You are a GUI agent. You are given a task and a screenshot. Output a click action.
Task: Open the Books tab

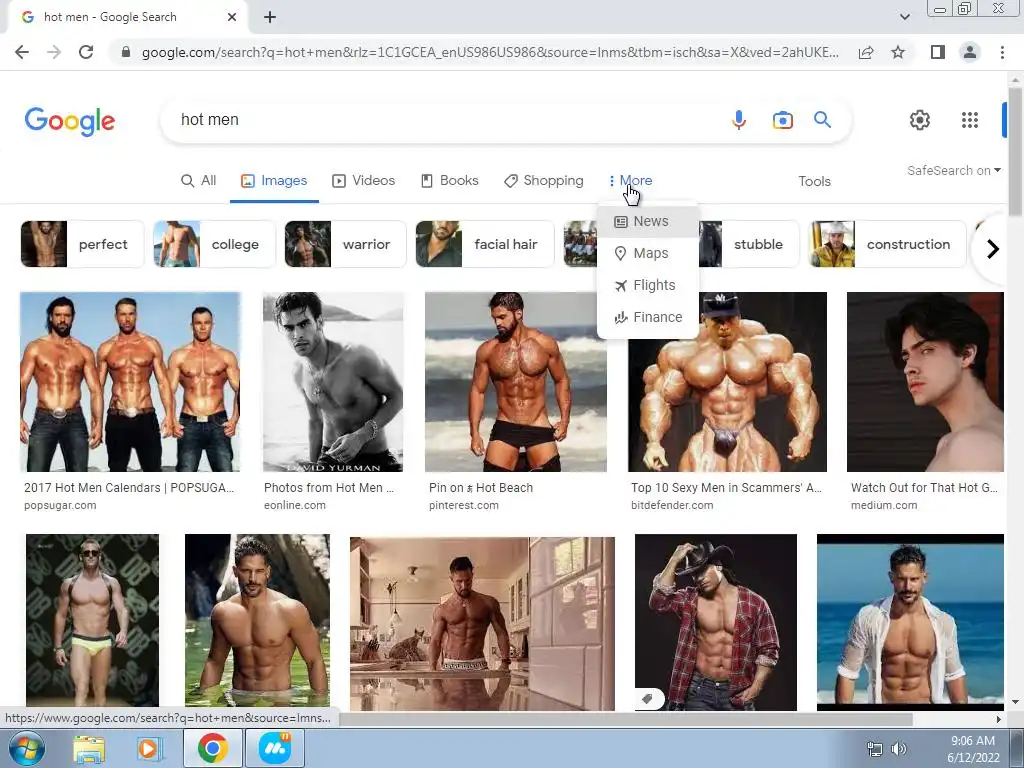coord(449,181)
